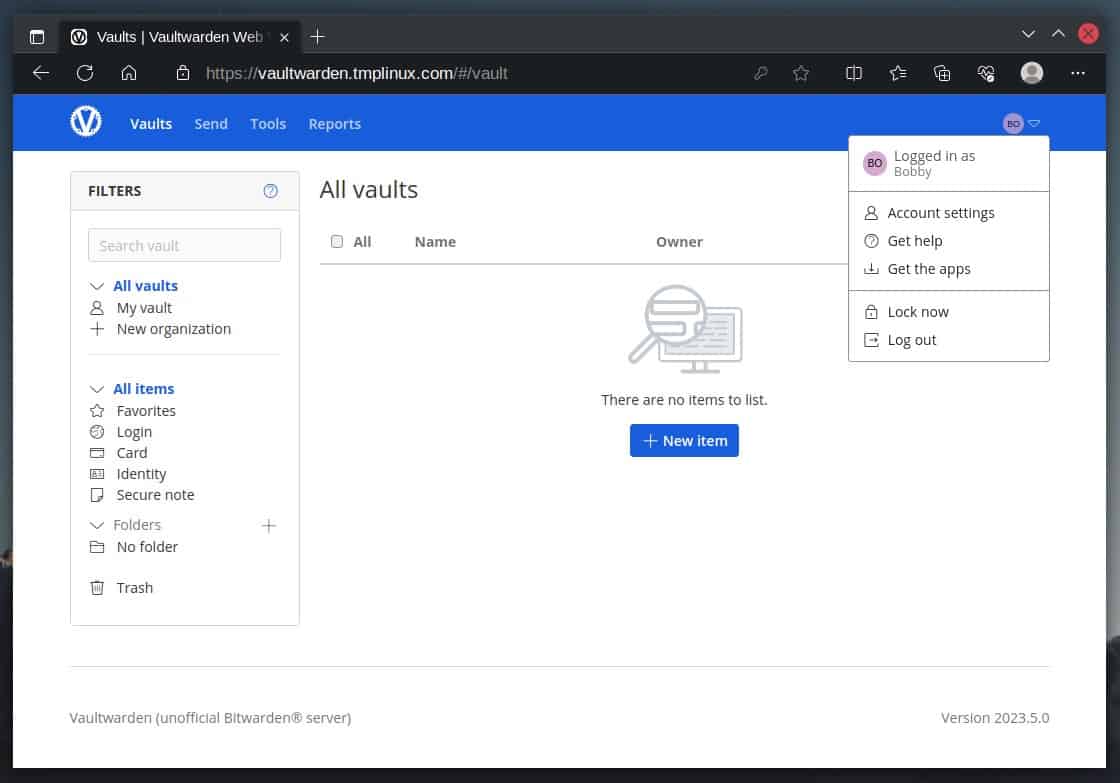The width and height of the screenshot is (1120, 783).
Task: Open the Filters help question mark icon
Action: tap(270, 190)
